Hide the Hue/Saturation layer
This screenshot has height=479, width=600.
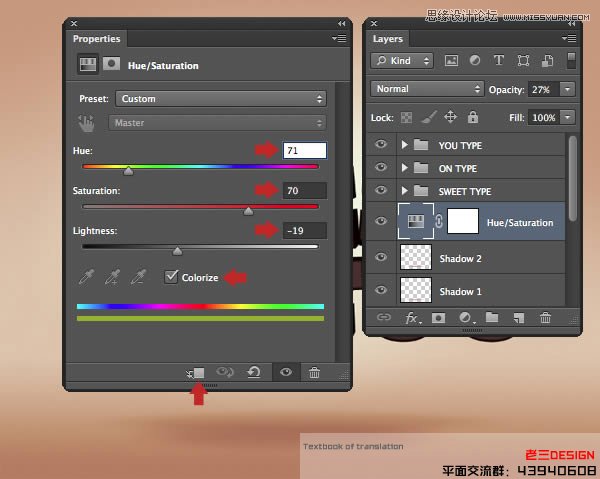(x=381, y=221)
